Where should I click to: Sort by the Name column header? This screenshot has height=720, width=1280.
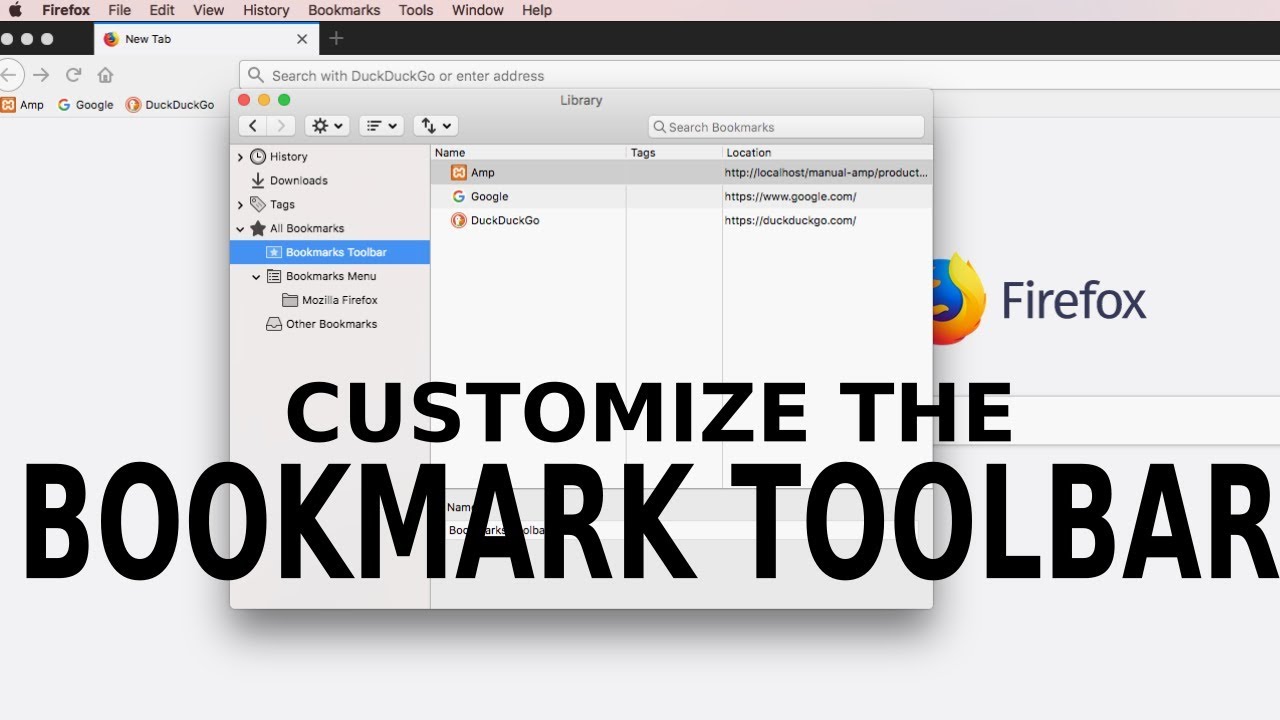point(529,153)
